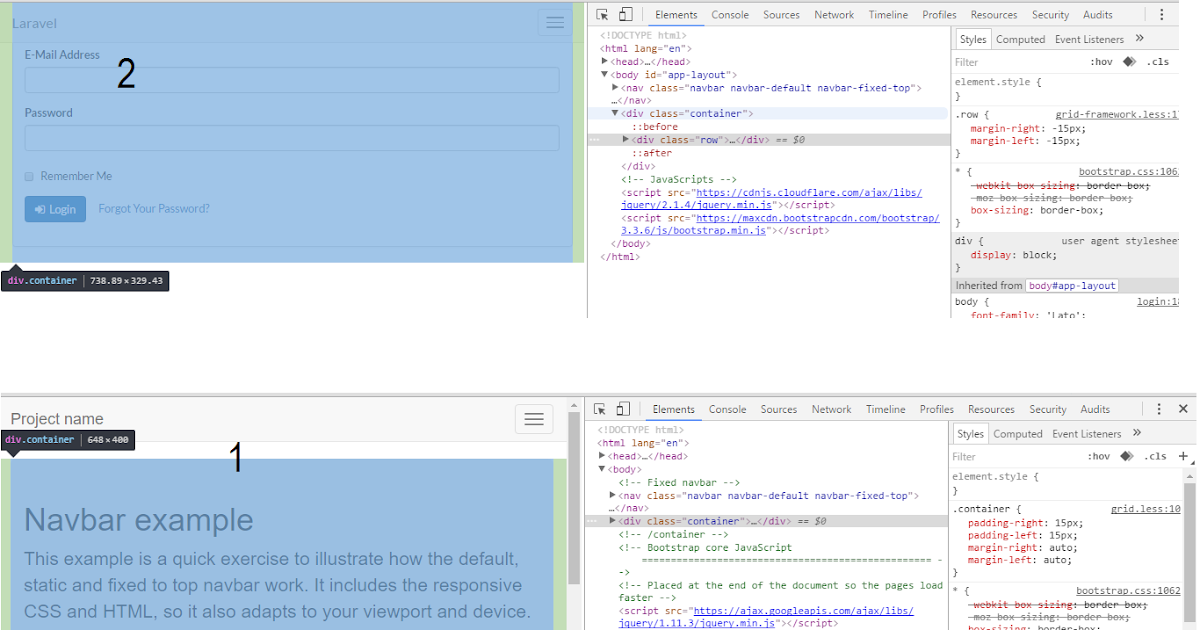
Task: Open Console tab in Laravel page DevTools
Action: (x=730, y=15)
